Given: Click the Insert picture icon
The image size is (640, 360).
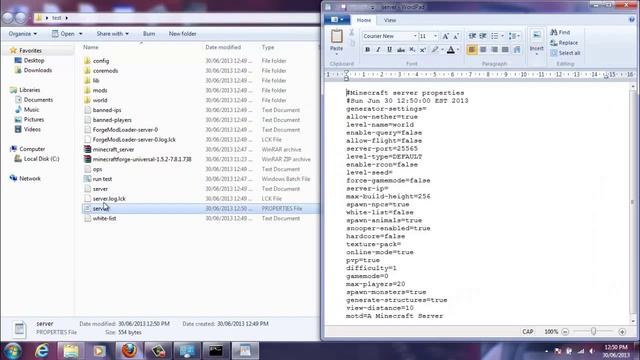Looking at the screenshot, I should tap(537, 36).
